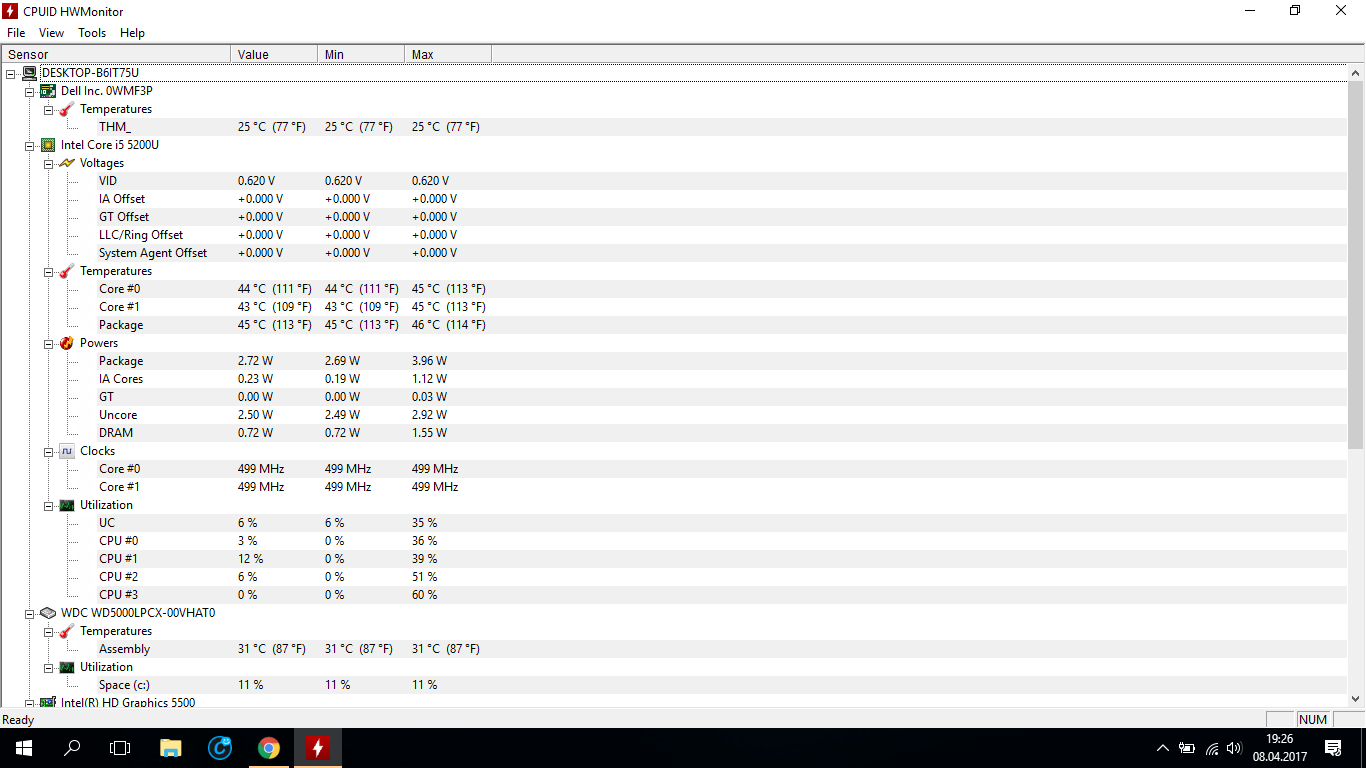
Task: Open the Action Center notifications icon
Action: tap(1333, 748)
